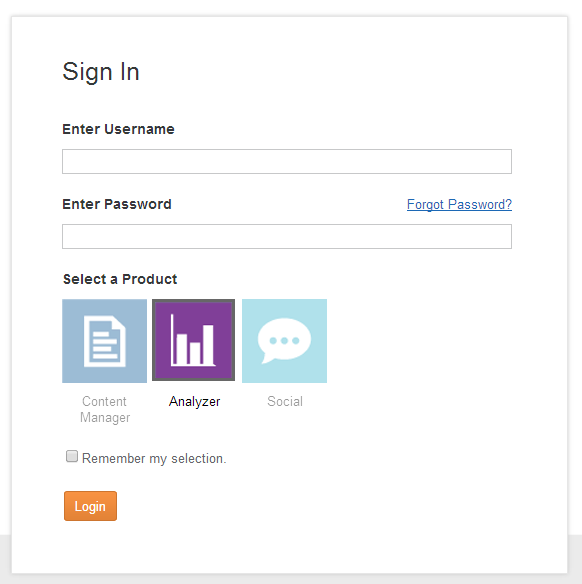Click the orange Login button

90,506
